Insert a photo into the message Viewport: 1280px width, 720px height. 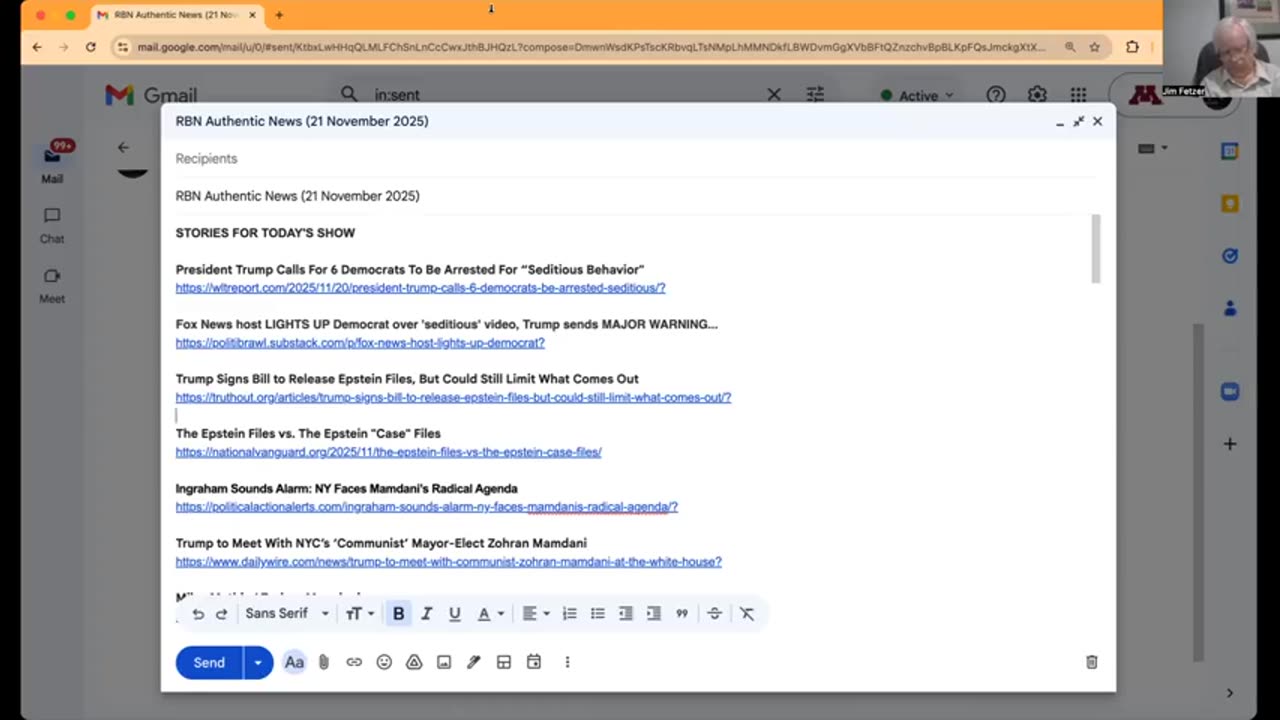(x=444, y=662)
